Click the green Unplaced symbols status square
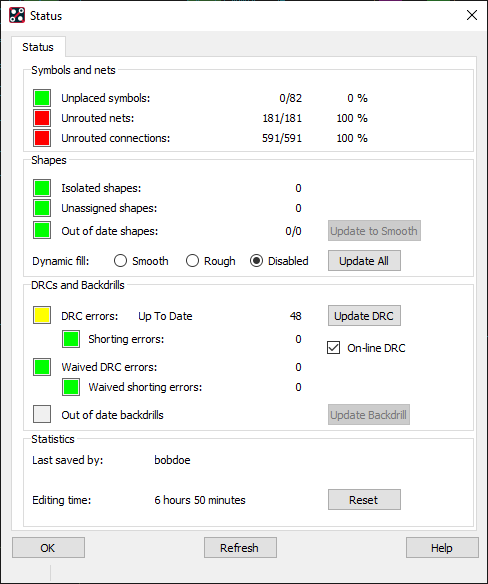This screenshot has height=584, width=488. click(x=42, y=98)
